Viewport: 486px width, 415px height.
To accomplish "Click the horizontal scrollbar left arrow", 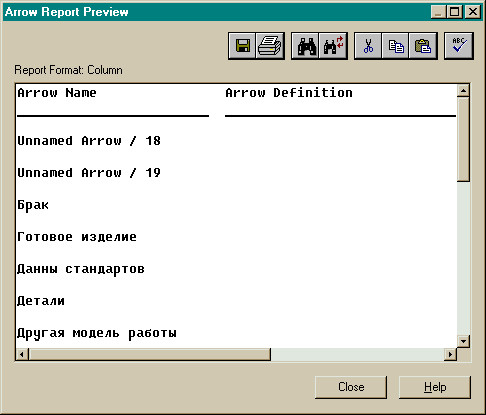I will click(x=22, y=354).
